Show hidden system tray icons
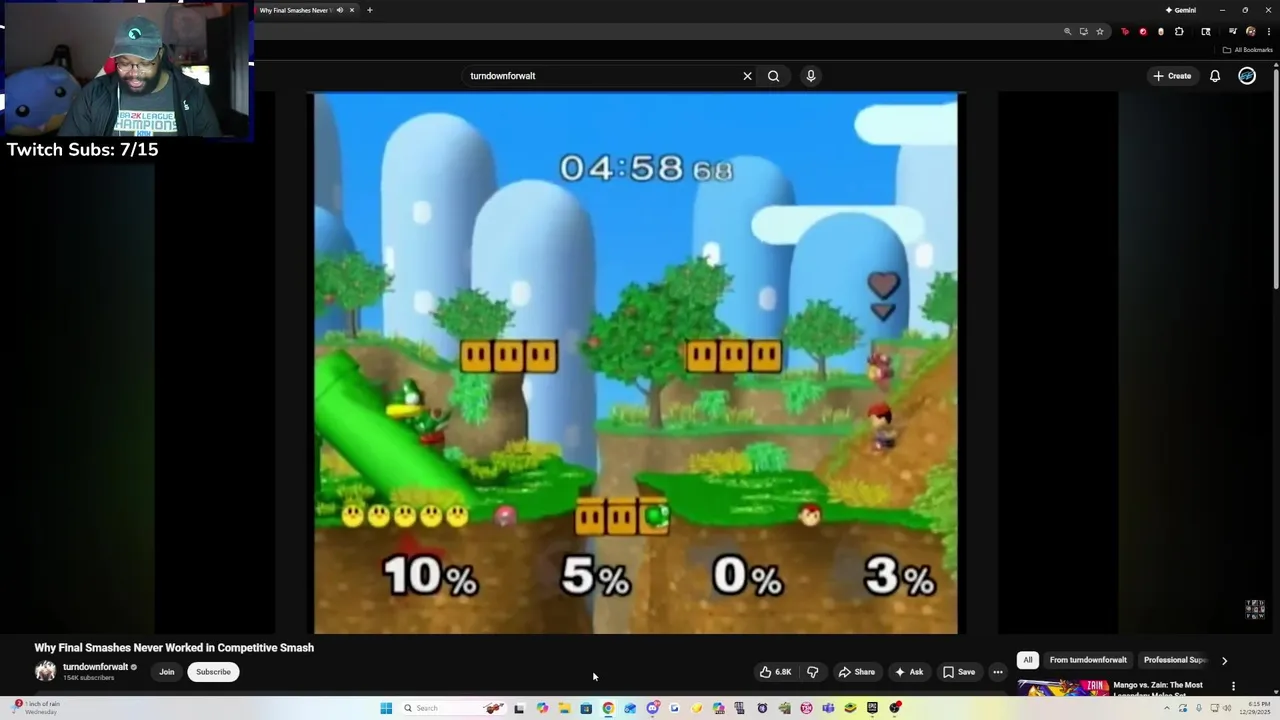Screen dimensions: 1280x720 1169,708
